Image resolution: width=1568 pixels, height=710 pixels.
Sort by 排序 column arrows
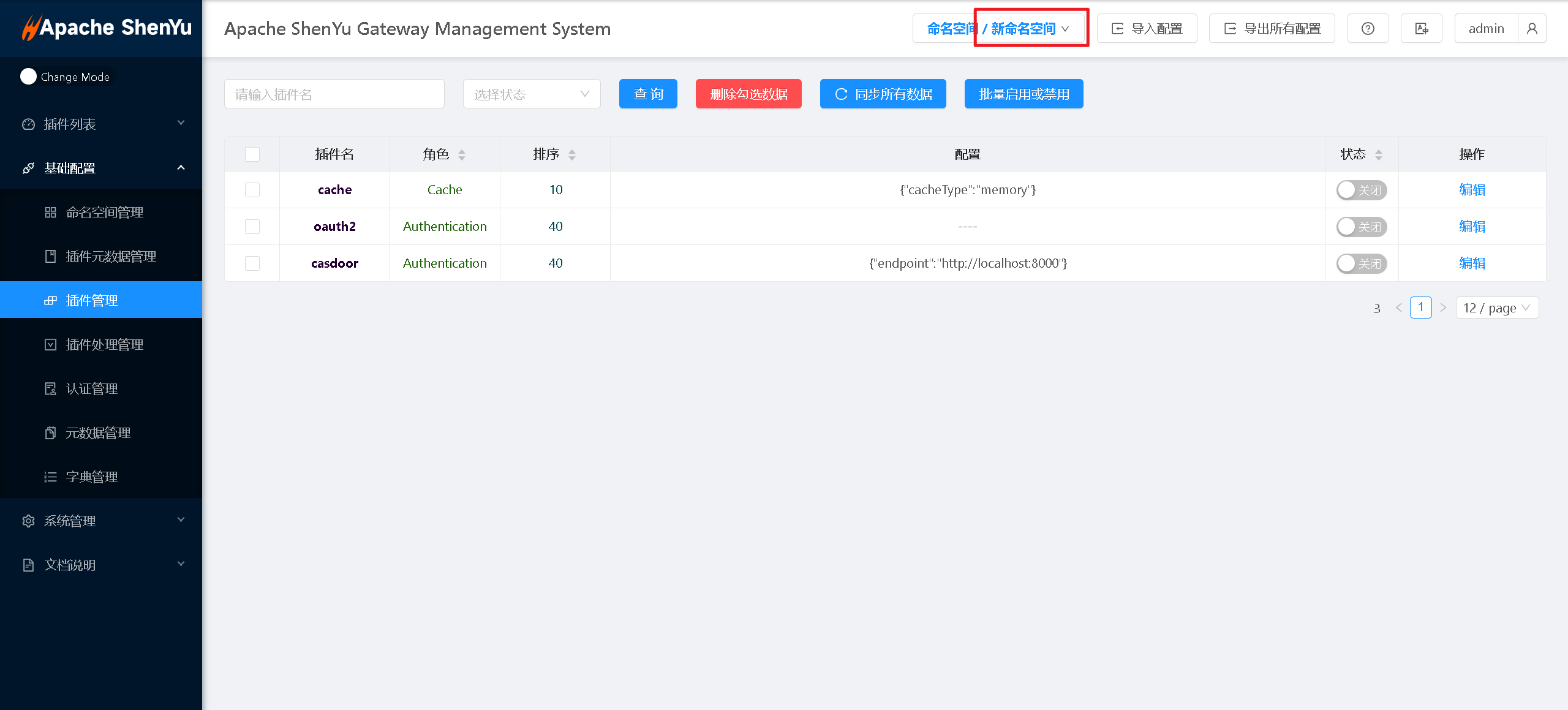pos(572,154)
